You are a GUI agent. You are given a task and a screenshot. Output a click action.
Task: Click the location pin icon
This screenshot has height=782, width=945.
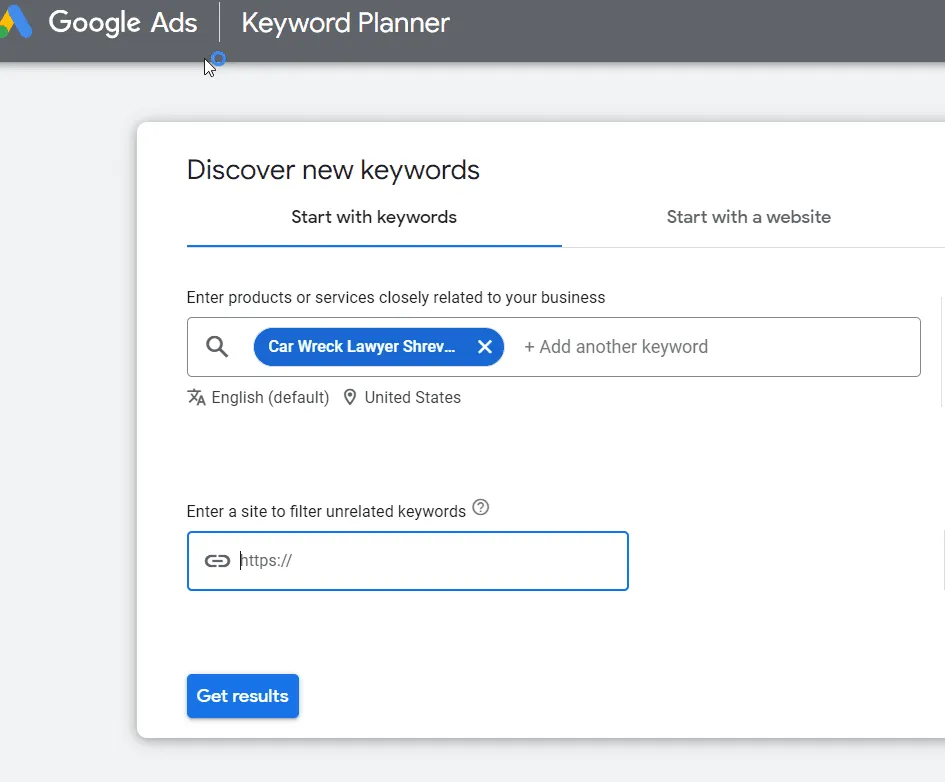coord(350,397)
